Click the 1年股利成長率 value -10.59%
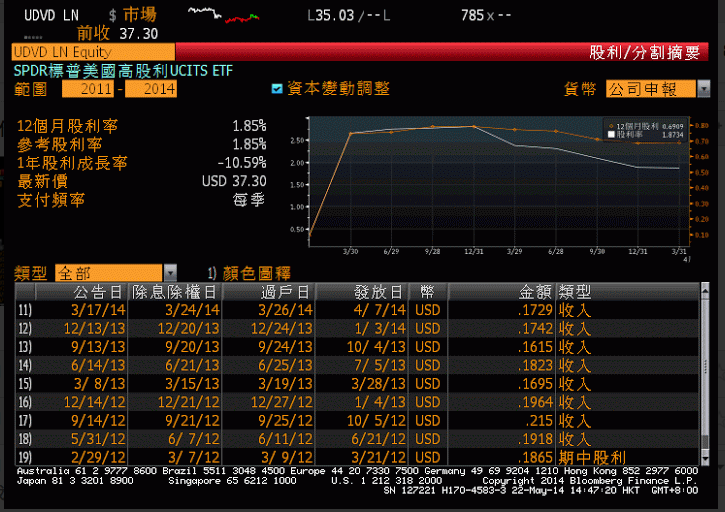Image resolution: width=725 pixels, height=512 pixels. (x=242, y=163)
